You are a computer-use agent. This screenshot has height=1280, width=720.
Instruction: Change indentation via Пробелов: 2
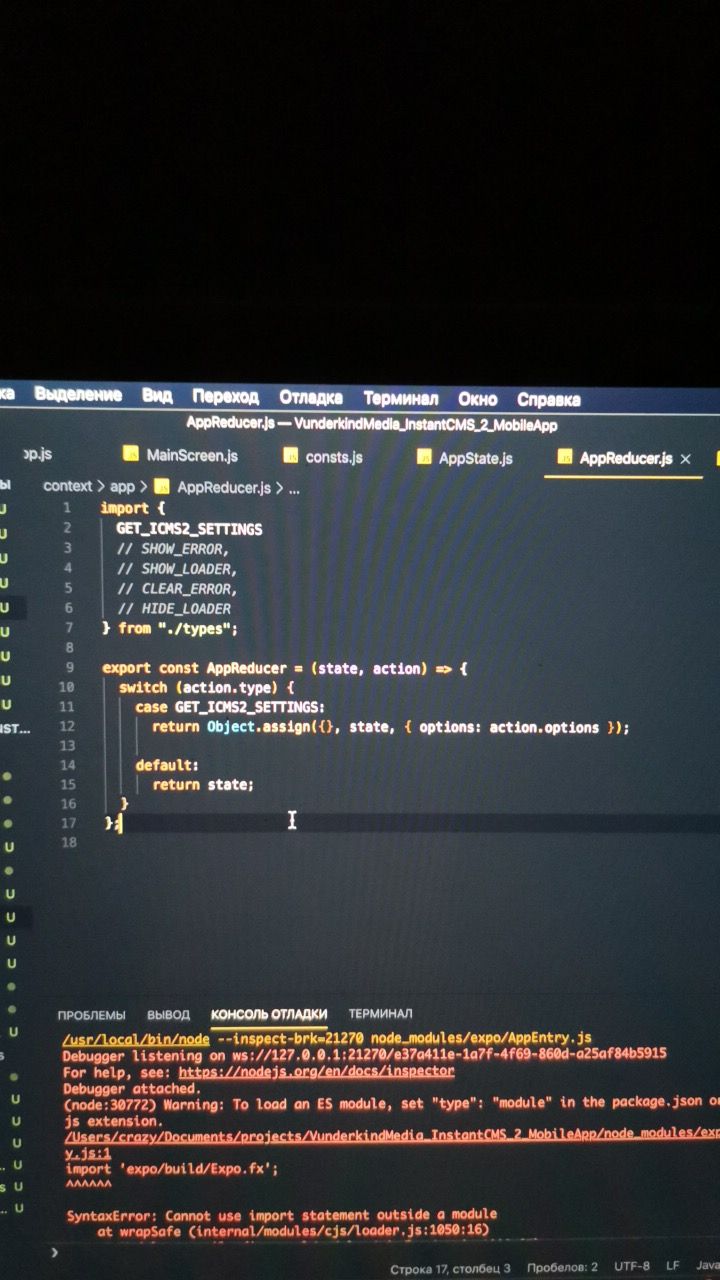pyautogui.click(x=562, y=1267)
